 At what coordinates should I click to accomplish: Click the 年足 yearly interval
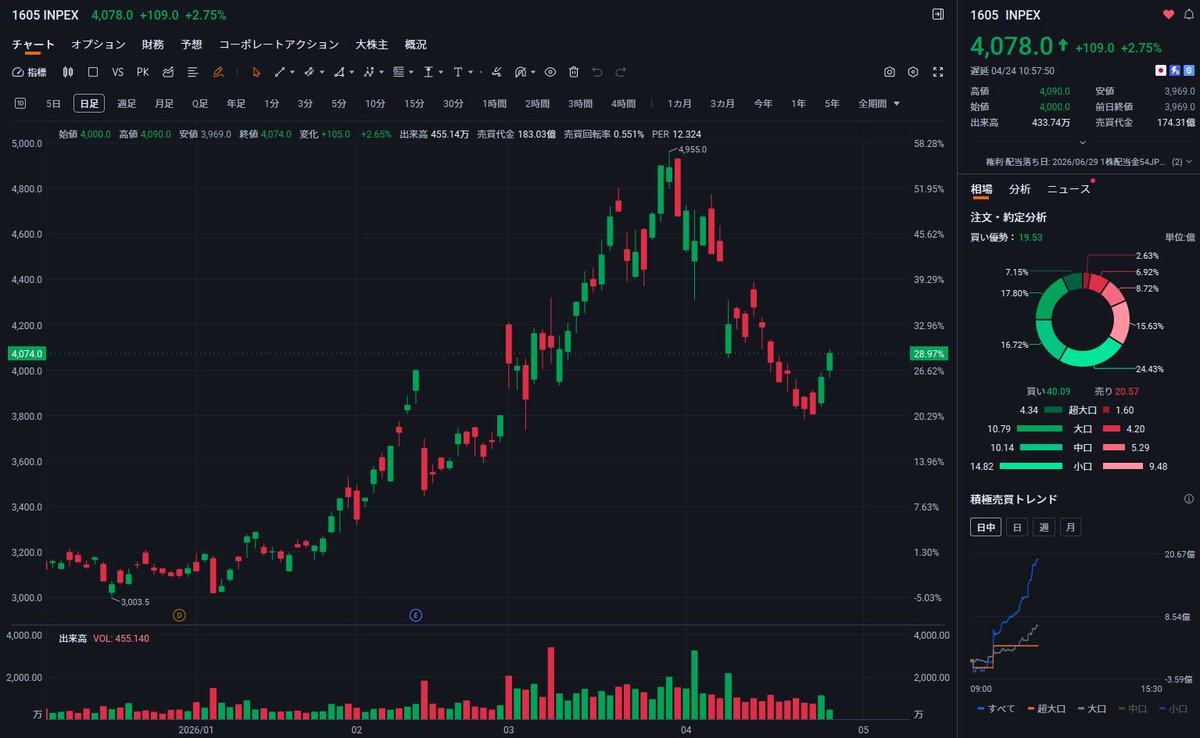coord(236,103)
